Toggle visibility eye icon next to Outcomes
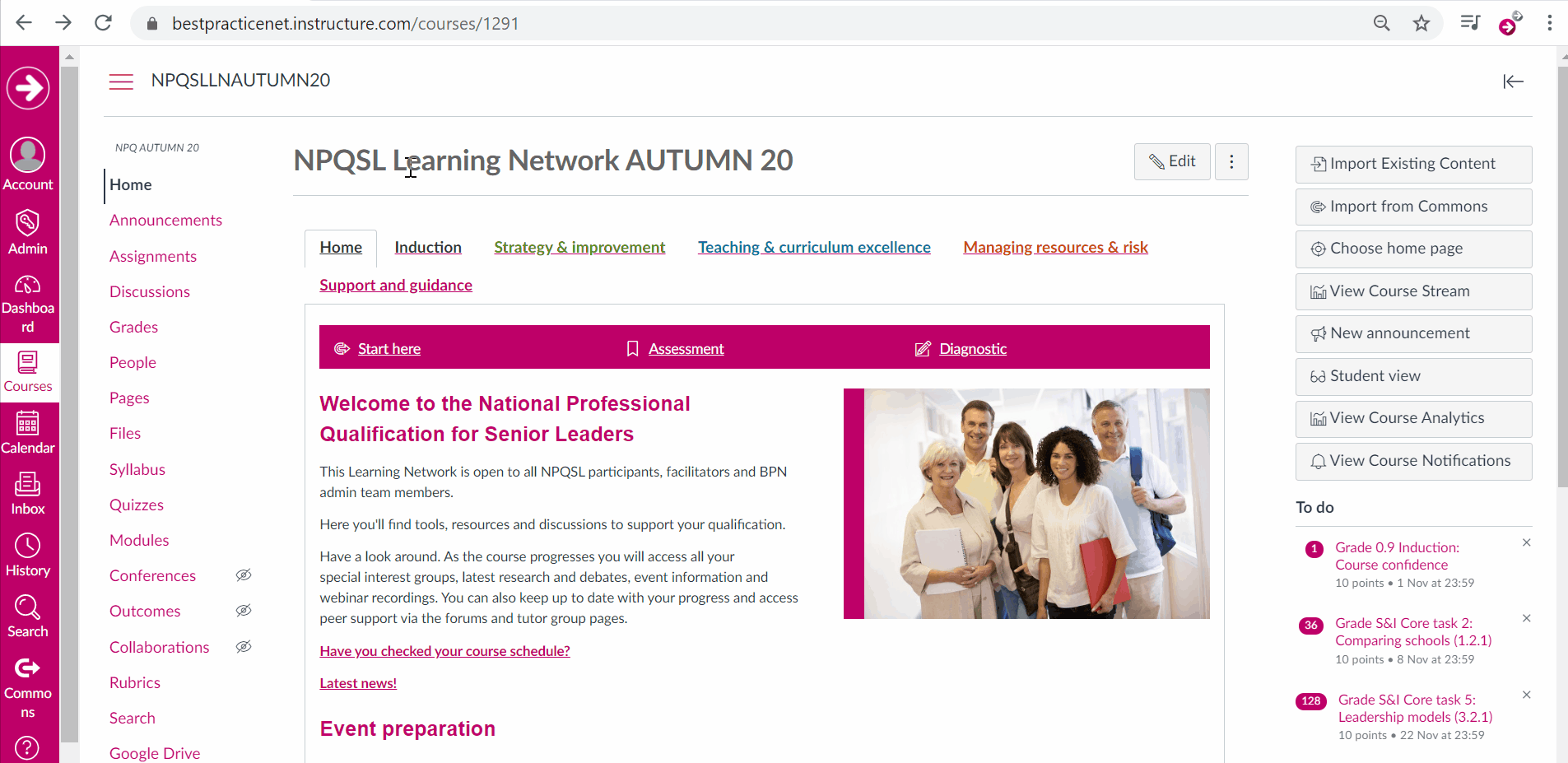This screenshot has width=1568, height=763. [244, 611]
